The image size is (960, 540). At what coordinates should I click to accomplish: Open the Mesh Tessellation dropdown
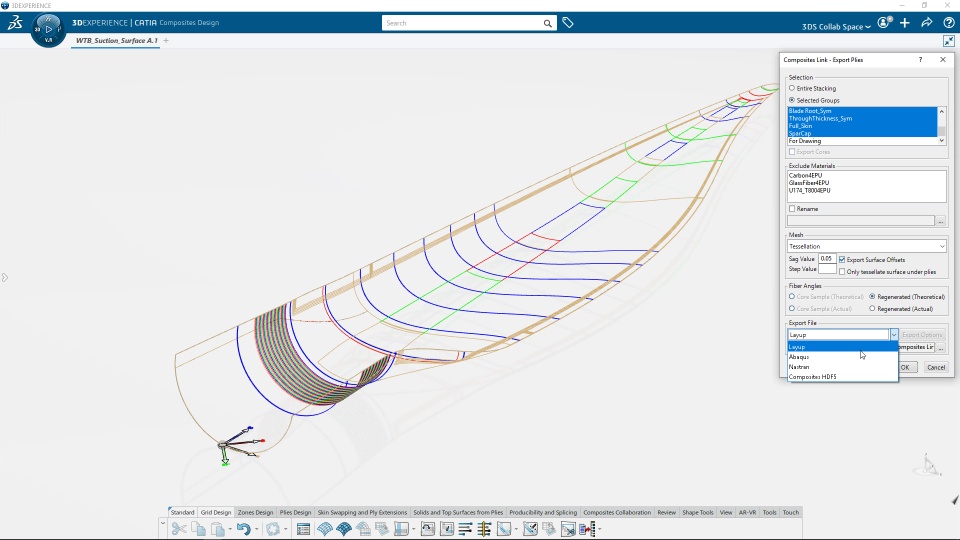pyautogui.click(x=867, y=246)
